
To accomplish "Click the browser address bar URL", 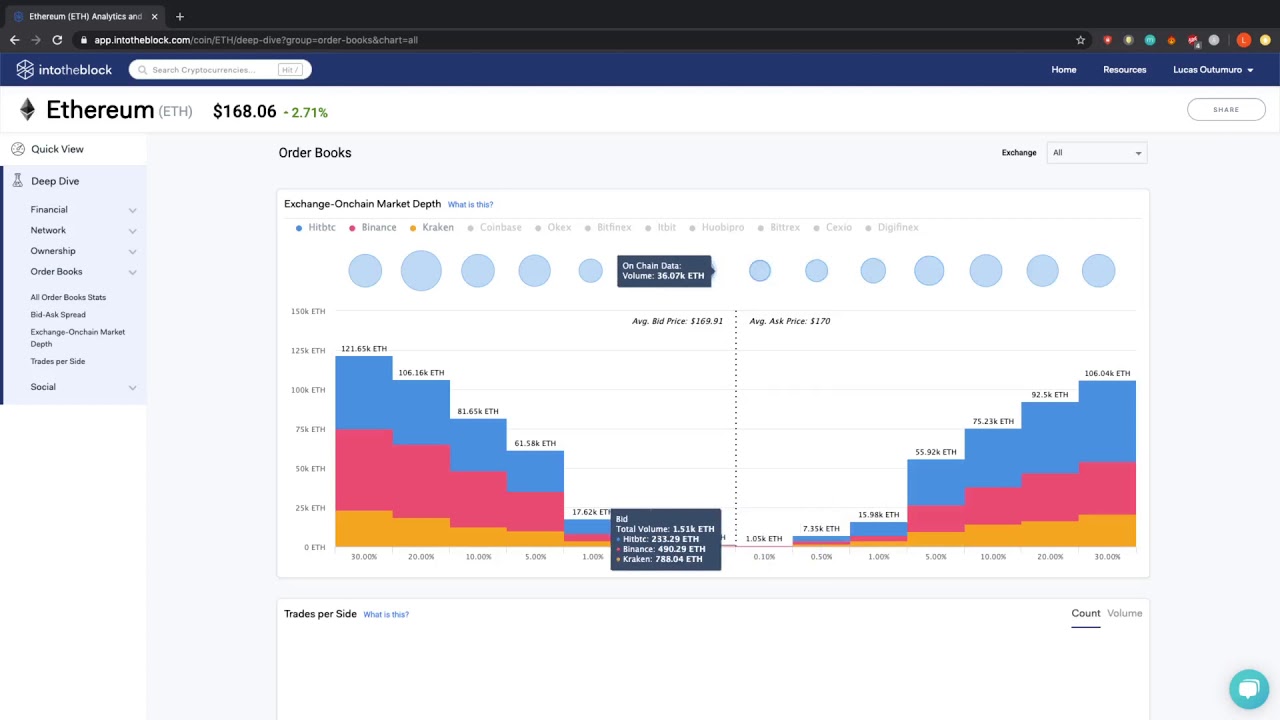I will [256, 40].
